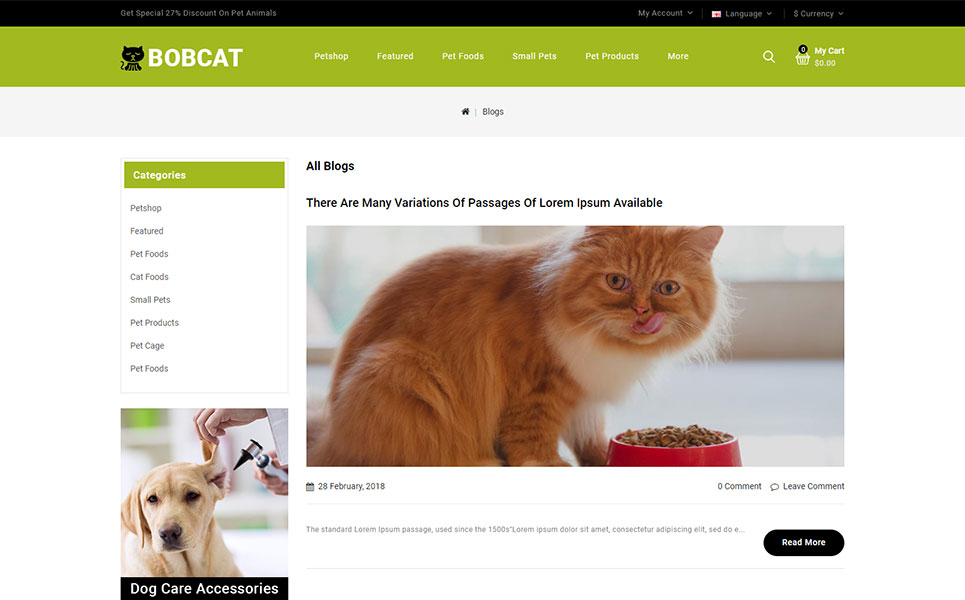The width and height of the screenshot is (965, 600).
Task: Open the Pet Foods navigation menu
Action: click(463, 56)
